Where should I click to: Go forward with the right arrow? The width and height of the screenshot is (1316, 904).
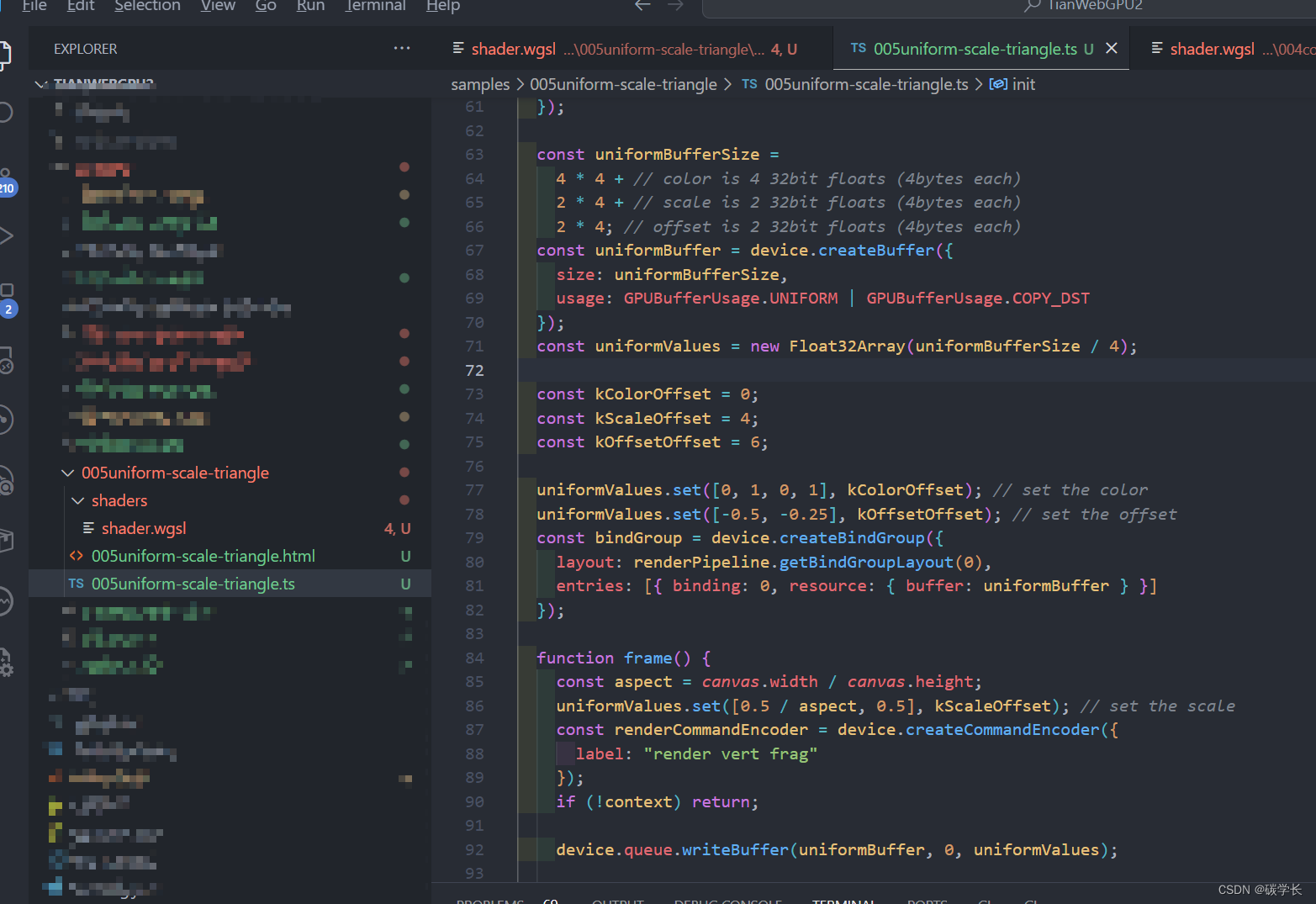[x=675, y=5]
